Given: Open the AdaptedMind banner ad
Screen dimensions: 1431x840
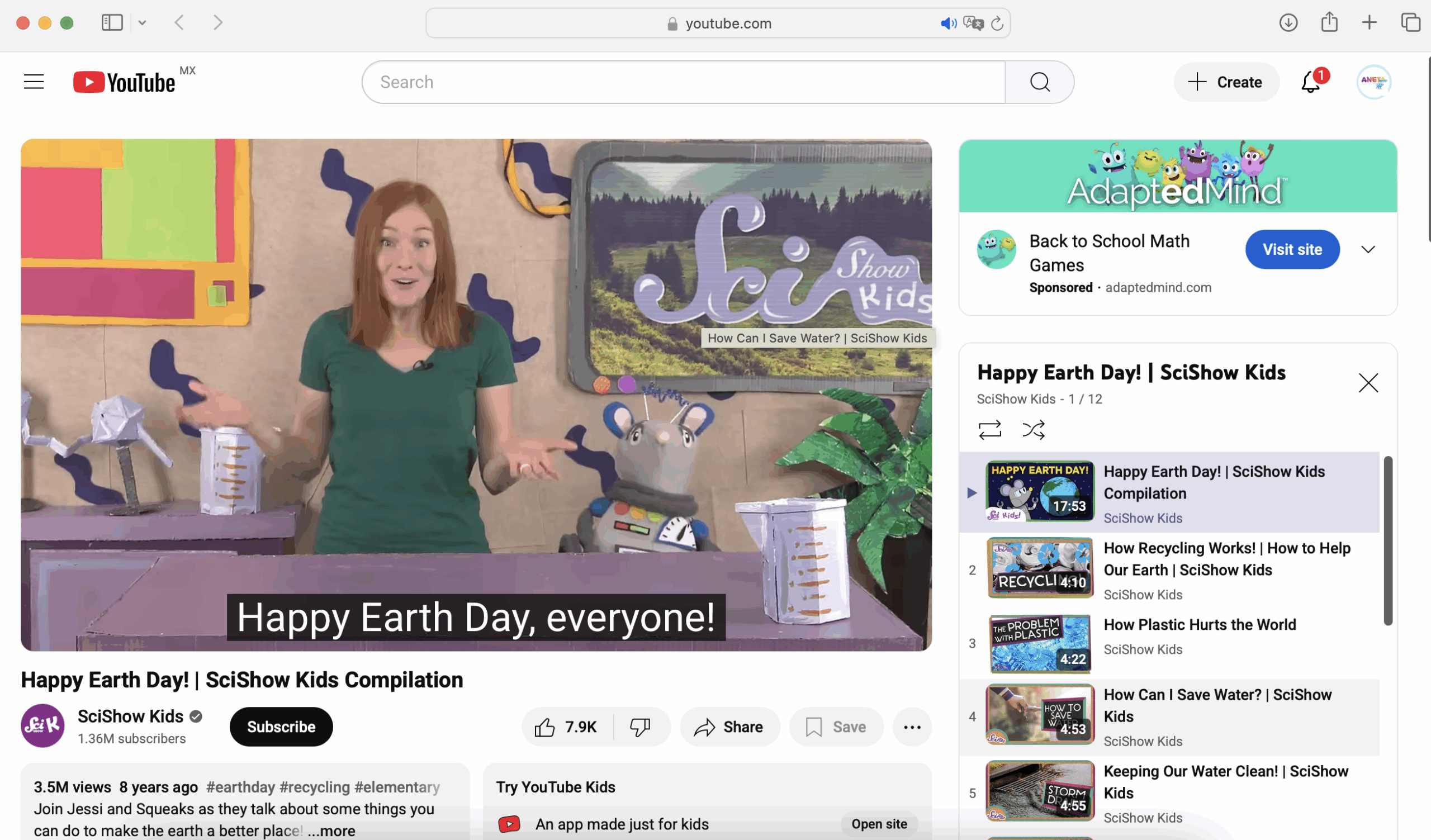Looking at the screenshot, I should 1178,176.
